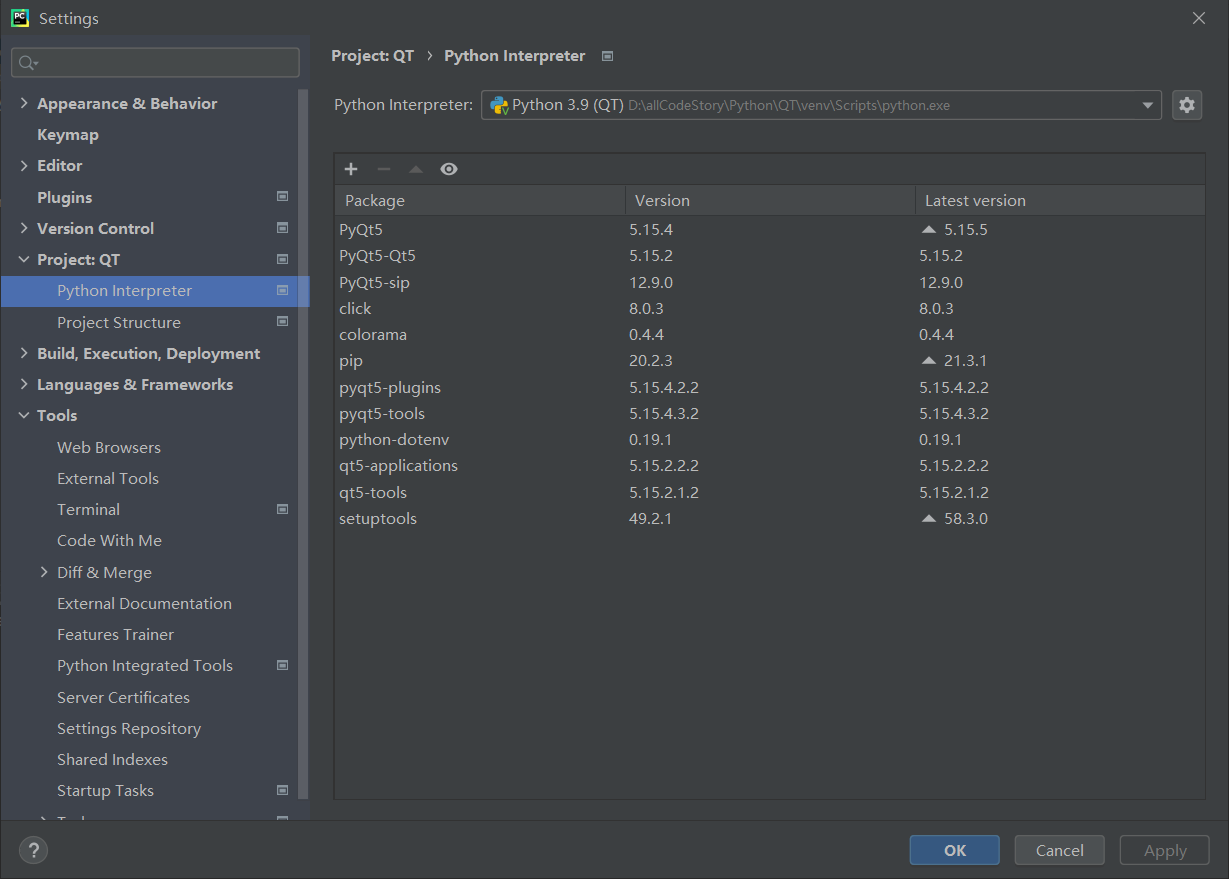Open Python Integrated Tools settings

[145, 665]
